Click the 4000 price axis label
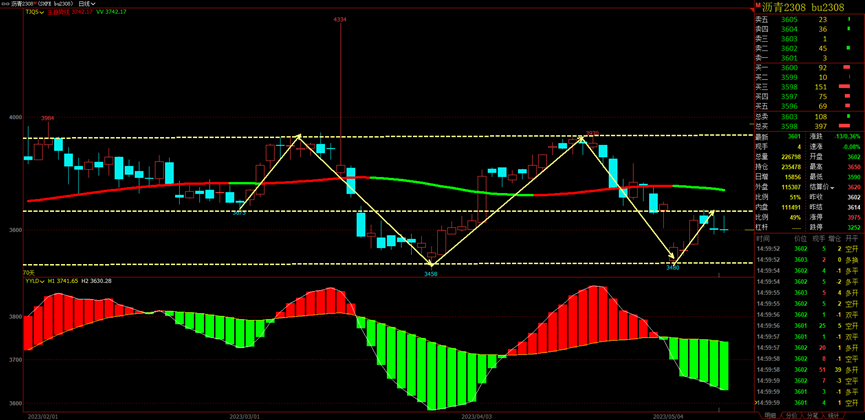The height and width of the screenshot is (420, 865). [x=14, y=117]
